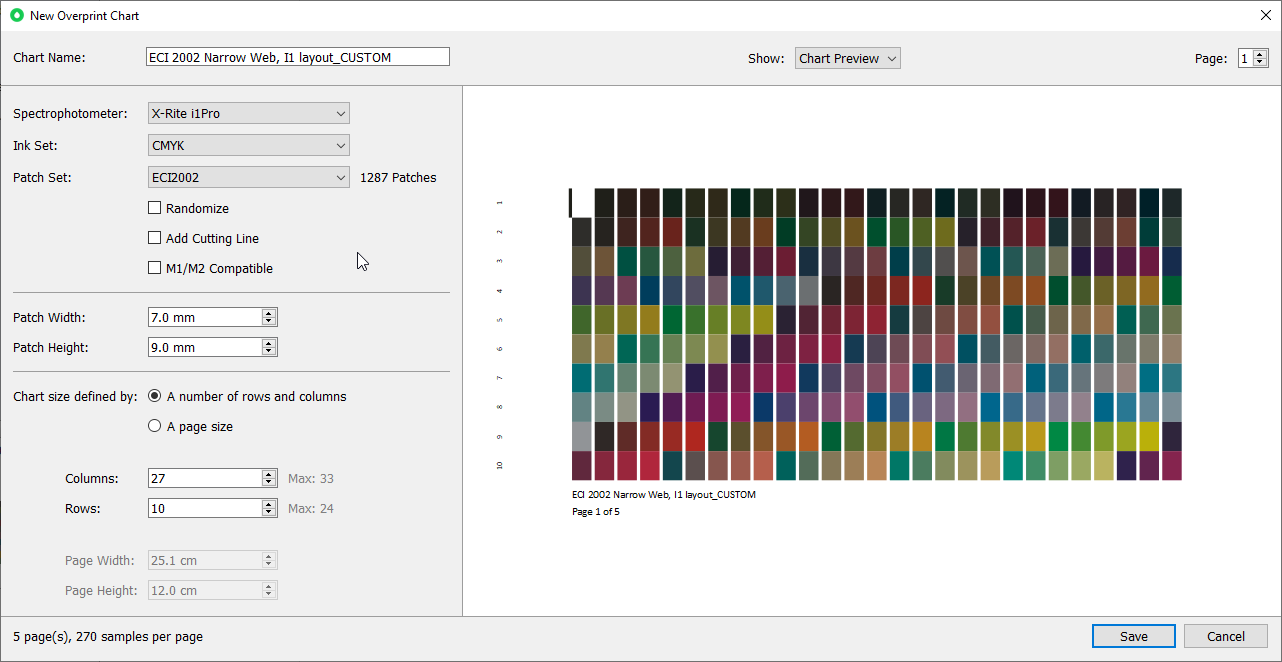Decrement the Rows value spinner
1282x662 pixels.
(x=269, y=513)
